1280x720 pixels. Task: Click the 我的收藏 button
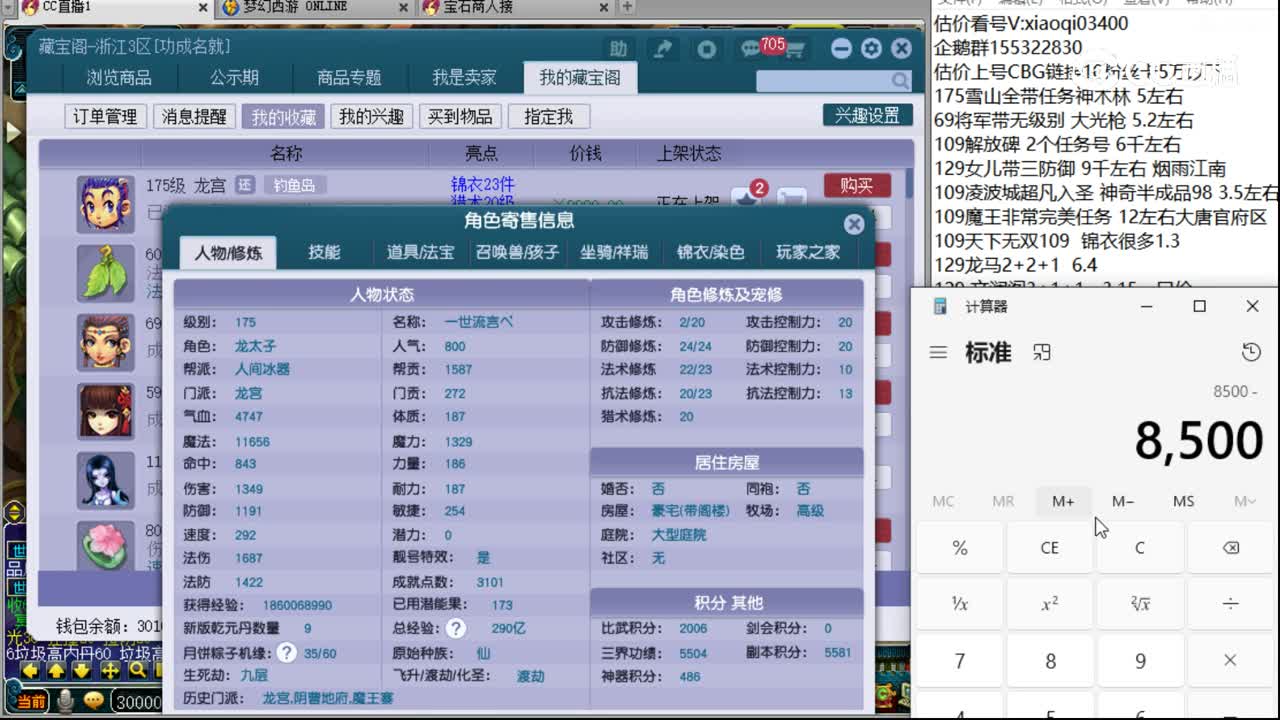click(283, 117)
